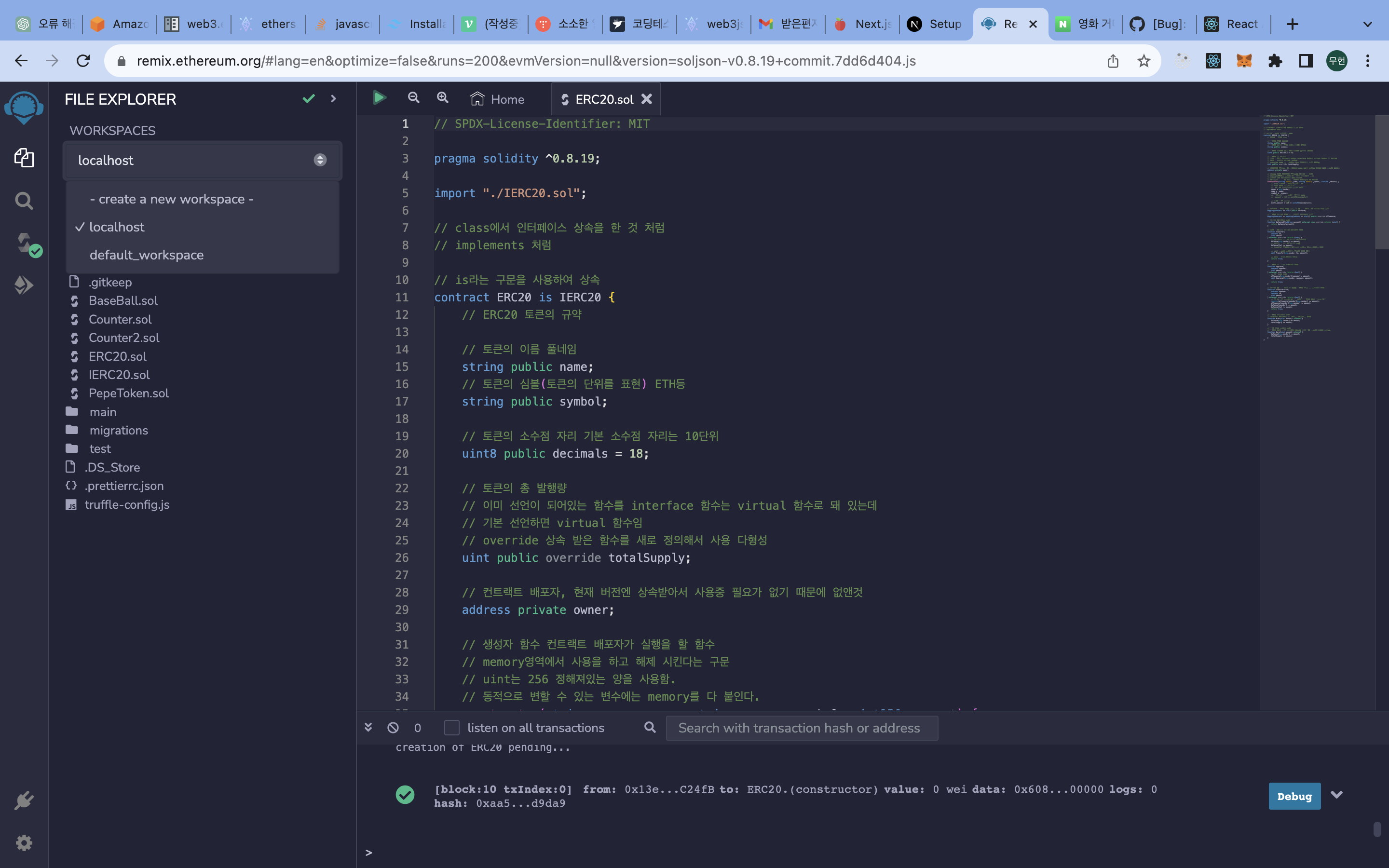
Task: Click the terminal vertical scrollbar thumb
Action: pos(1377,829)
